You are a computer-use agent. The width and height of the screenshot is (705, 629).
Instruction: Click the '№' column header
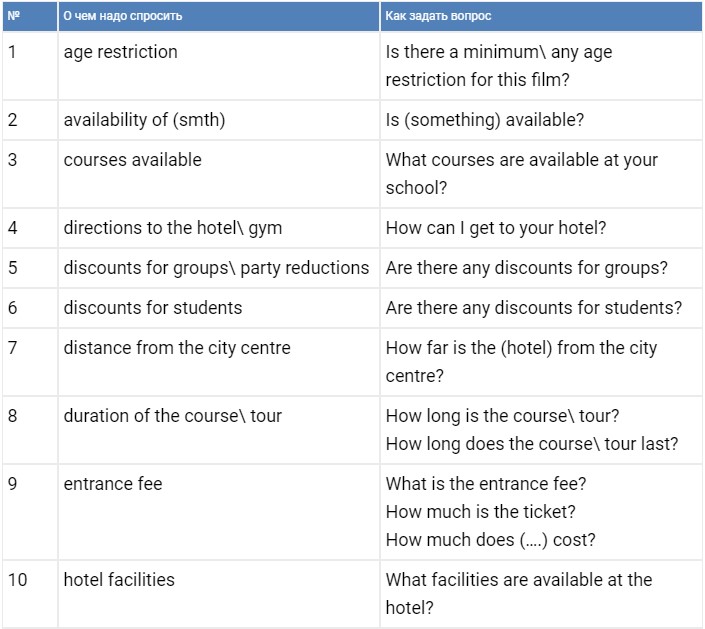point(30,16)
